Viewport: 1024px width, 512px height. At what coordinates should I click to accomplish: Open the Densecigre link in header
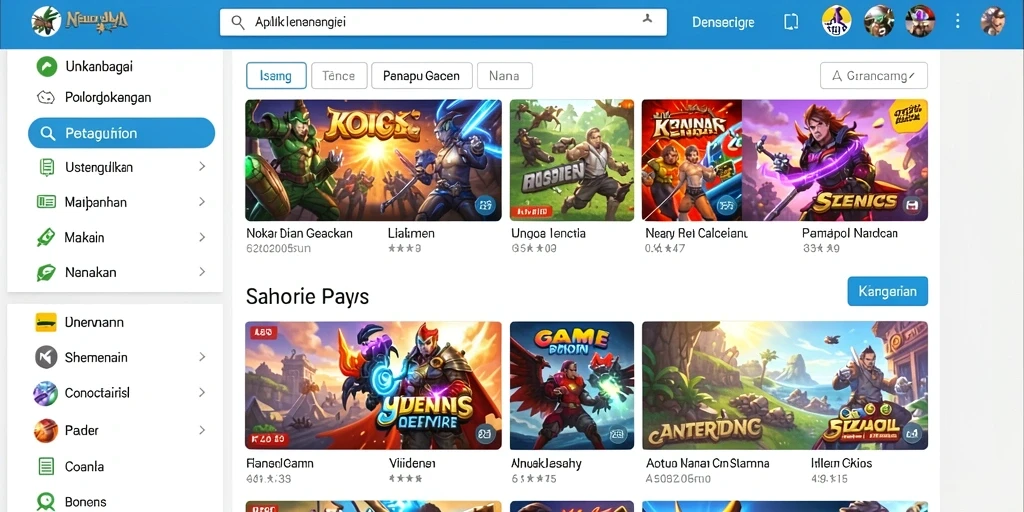[x=723, y=22]
